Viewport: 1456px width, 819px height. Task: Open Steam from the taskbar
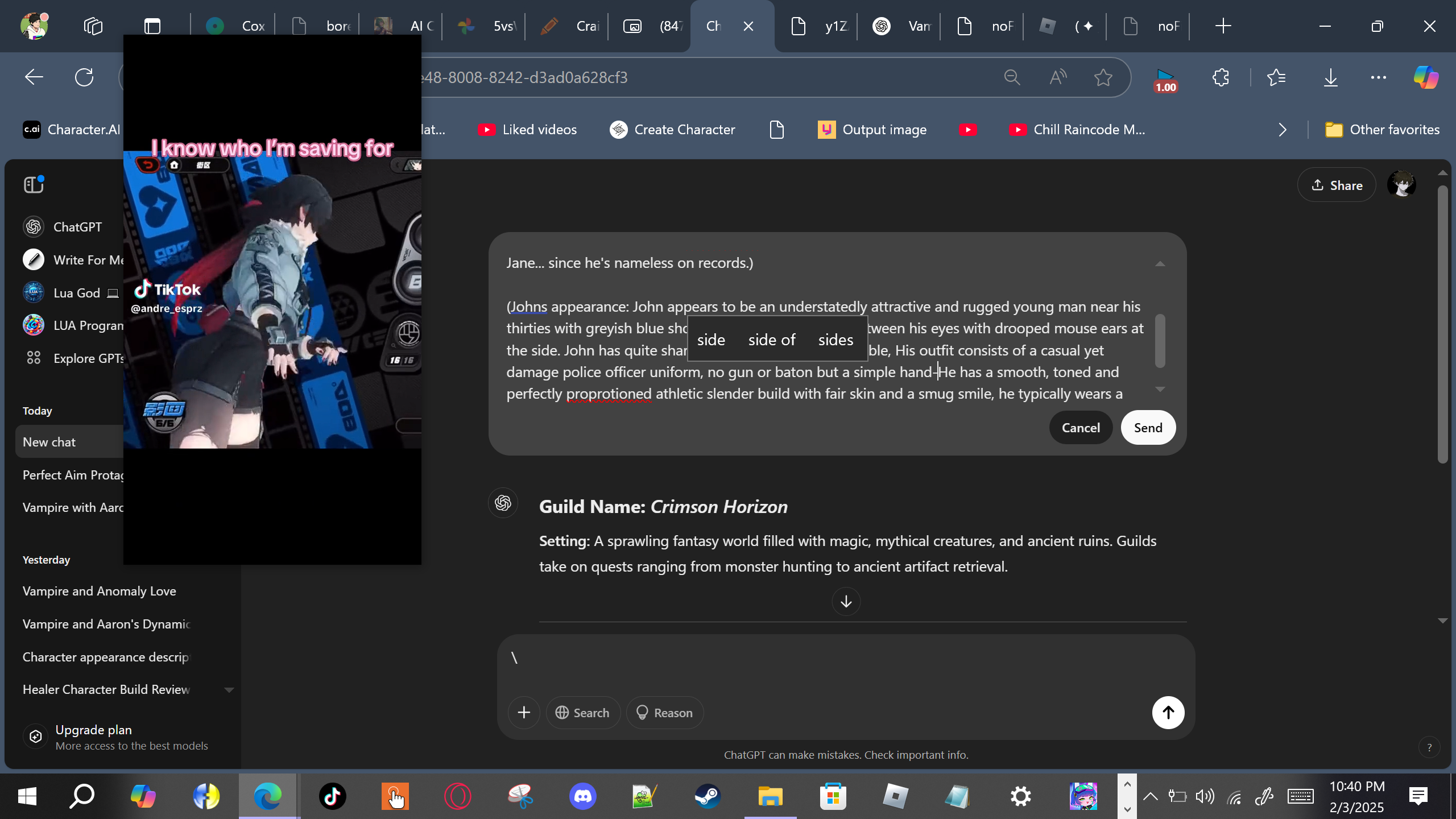click(708, 796)
